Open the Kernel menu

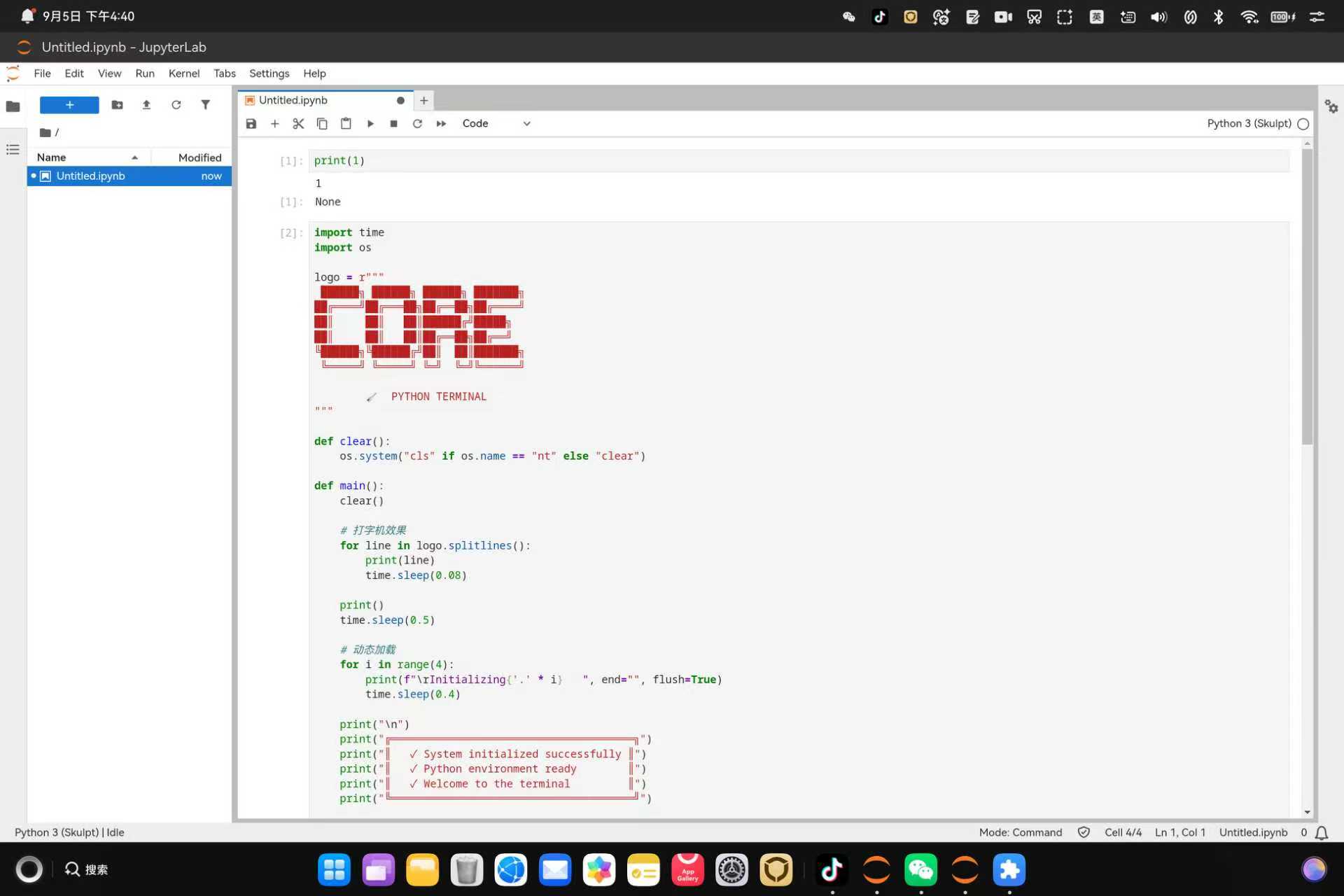click(184, 73)
